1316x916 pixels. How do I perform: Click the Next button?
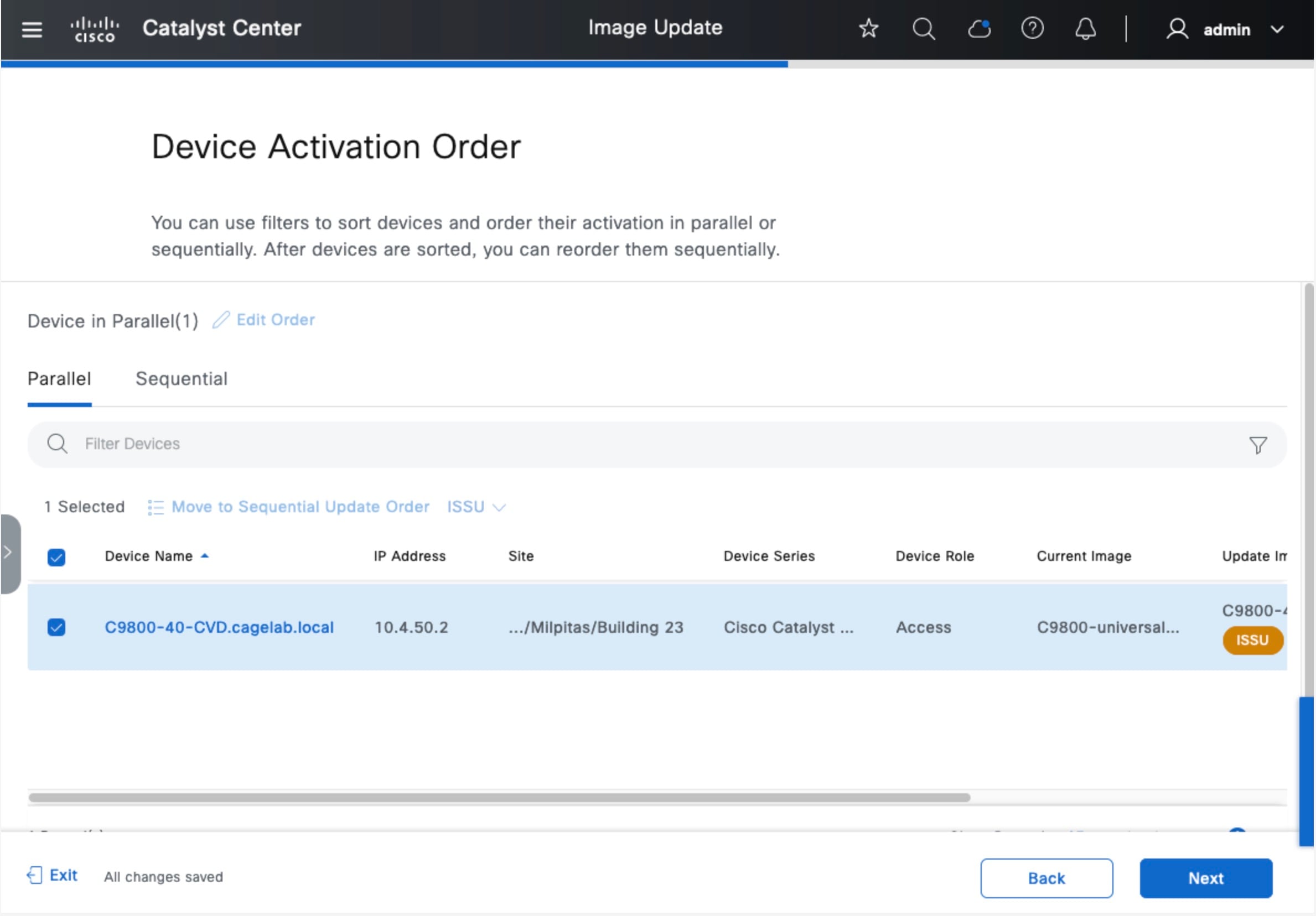[1205, 878]
